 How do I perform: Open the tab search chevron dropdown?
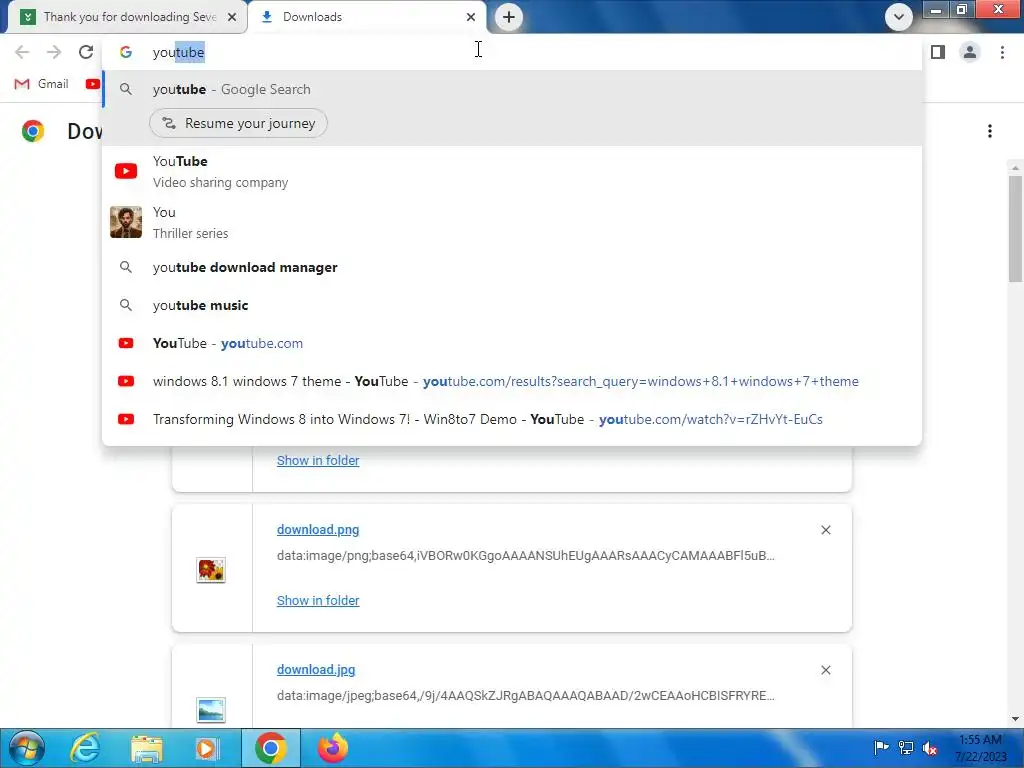click(x=899, y=17)
